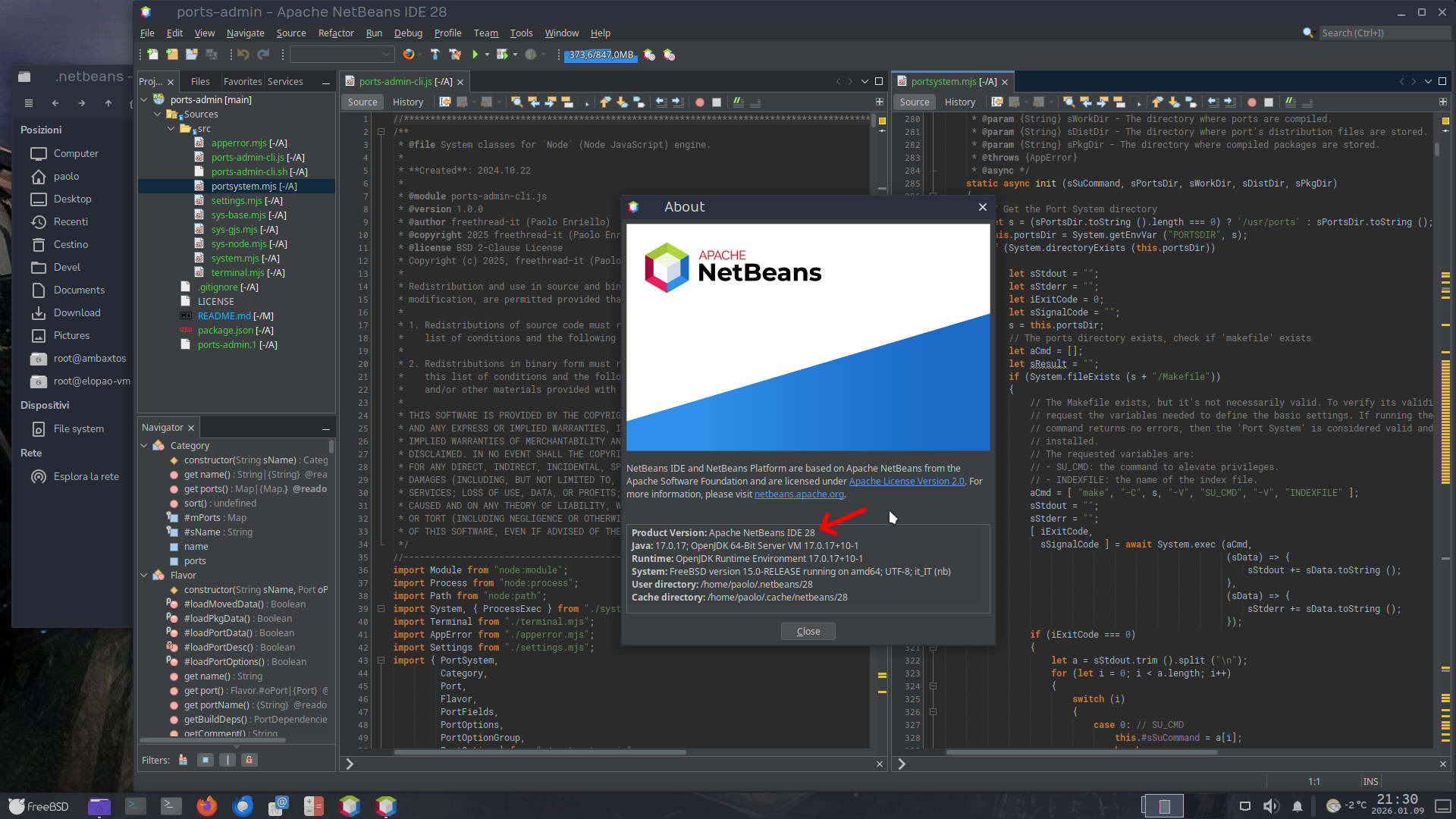The width and height of the screenshot is (1456, 819).
Task: Click the Undo toolbar icon
Action: [243, 55]
